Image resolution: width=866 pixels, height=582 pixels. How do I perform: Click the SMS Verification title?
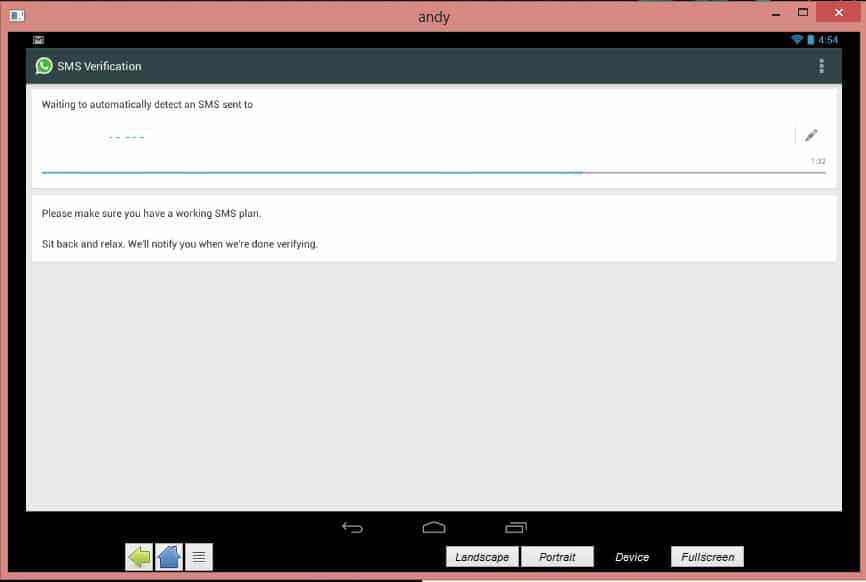pos(99,66)
